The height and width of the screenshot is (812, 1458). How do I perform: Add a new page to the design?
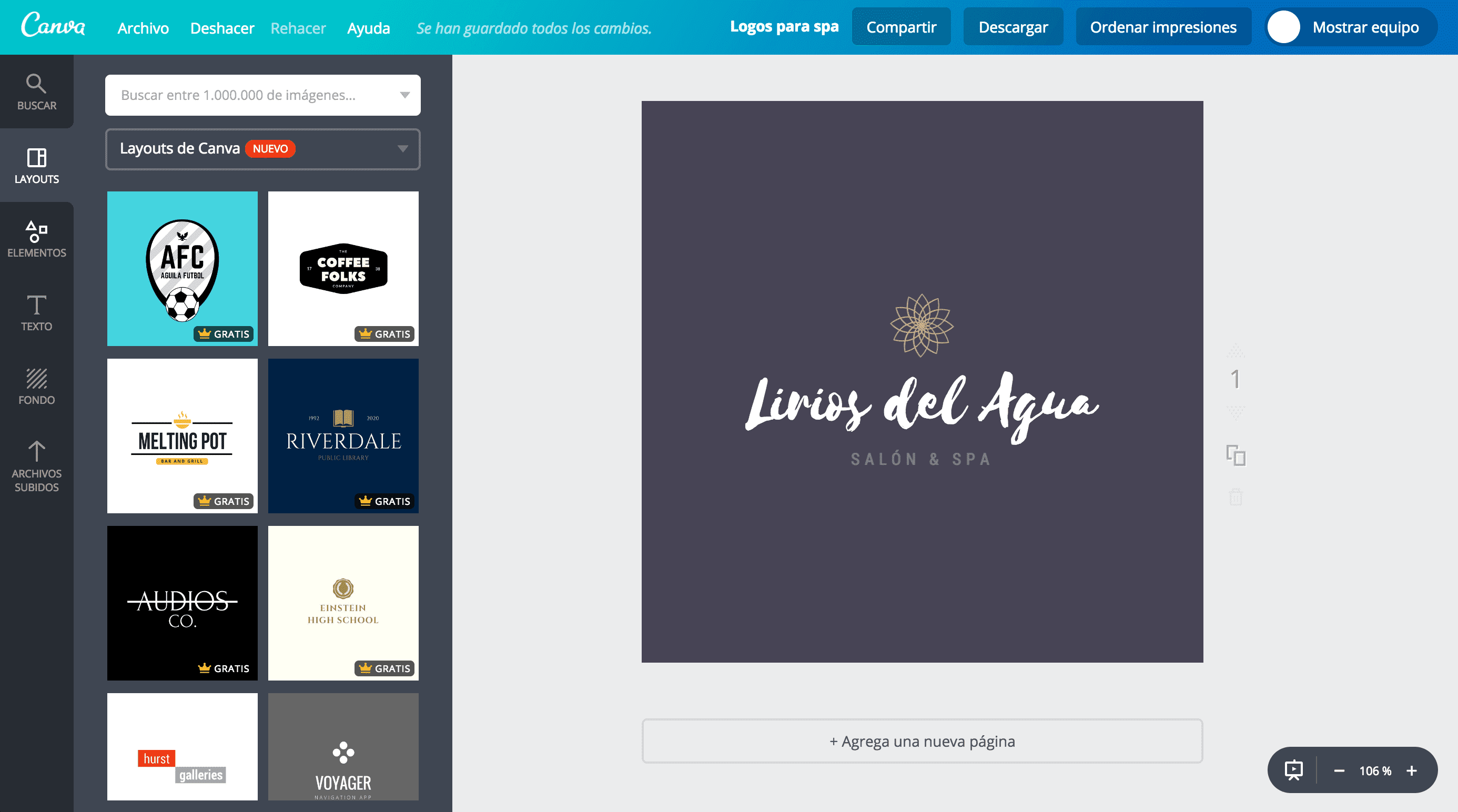(x=922, y=740)
